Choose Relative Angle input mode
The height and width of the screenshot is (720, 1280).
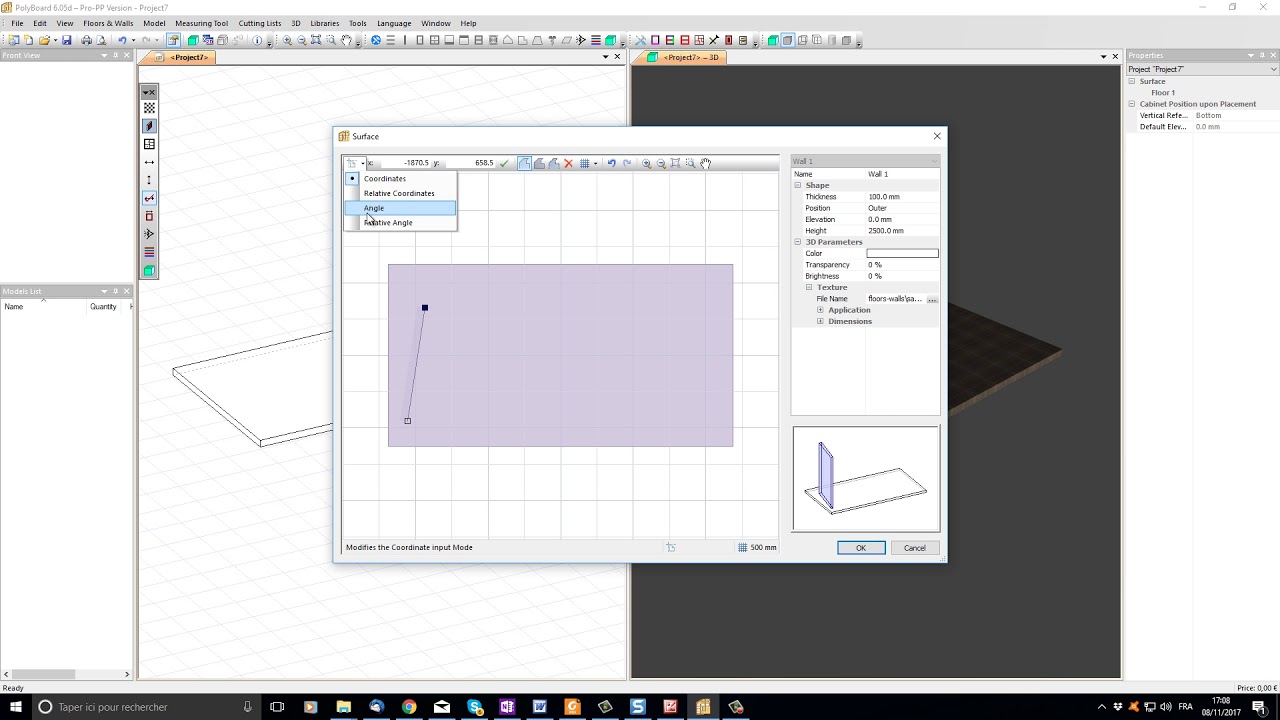[400, 222]
